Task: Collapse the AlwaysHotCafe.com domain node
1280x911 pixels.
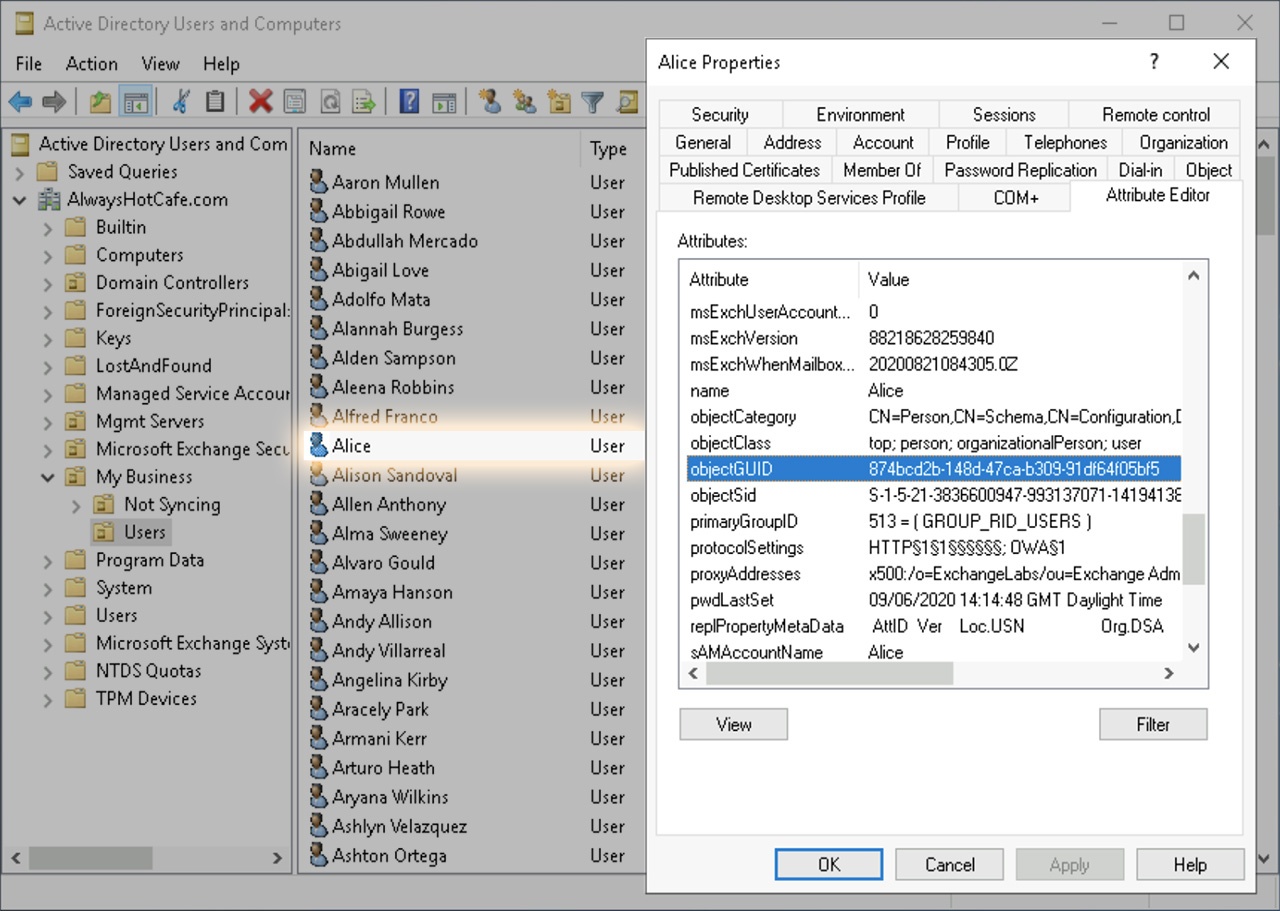Action: click(x=20, y=200)
